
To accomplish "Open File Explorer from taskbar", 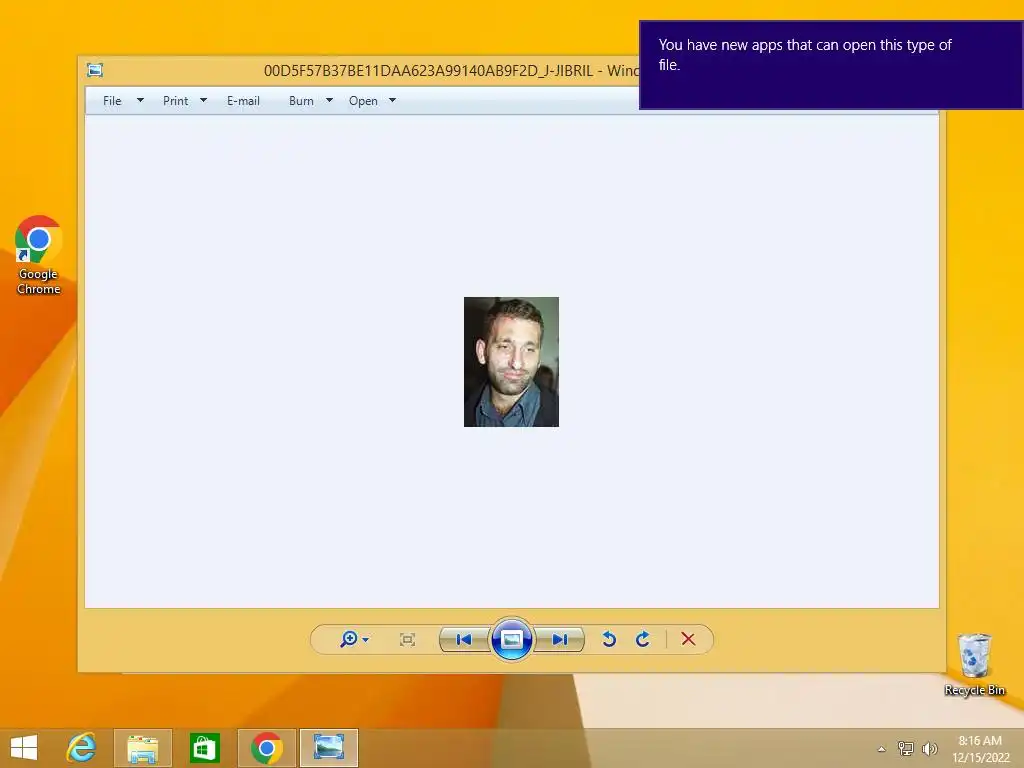I will [x=143, y=748].
